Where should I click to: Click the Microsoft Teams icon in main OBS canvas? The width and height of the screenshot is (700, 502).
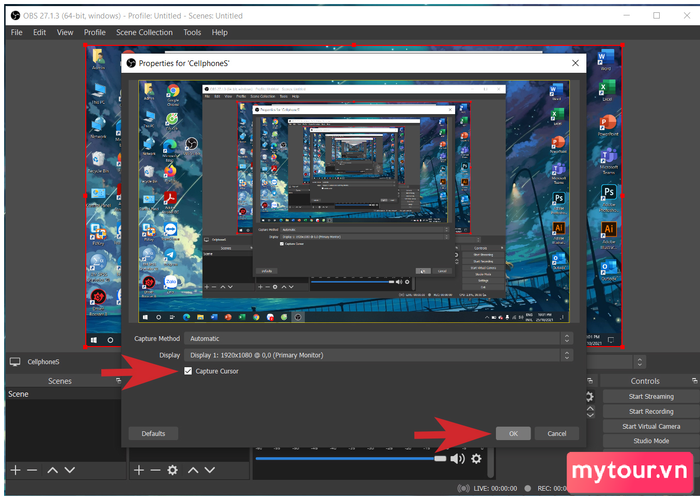click(608, 161)
